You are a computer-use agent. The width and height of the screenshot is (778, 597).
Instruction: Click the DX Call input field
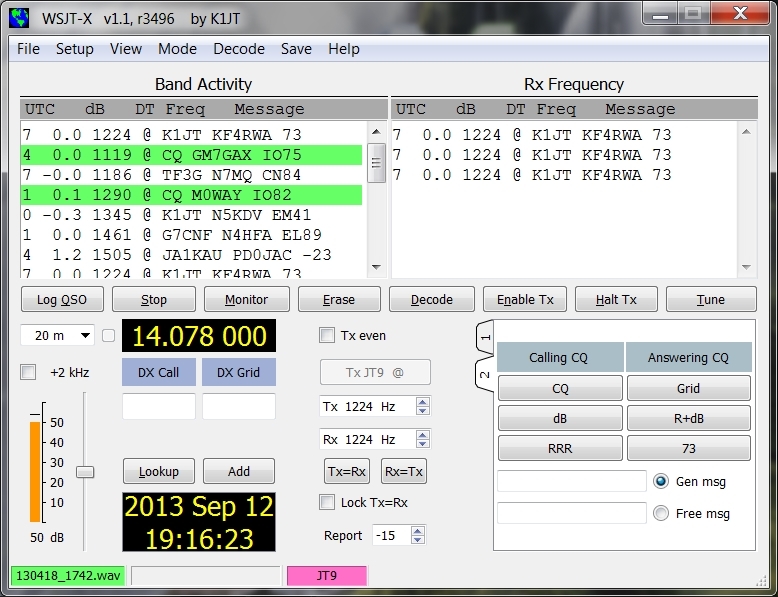coord(158,406)
